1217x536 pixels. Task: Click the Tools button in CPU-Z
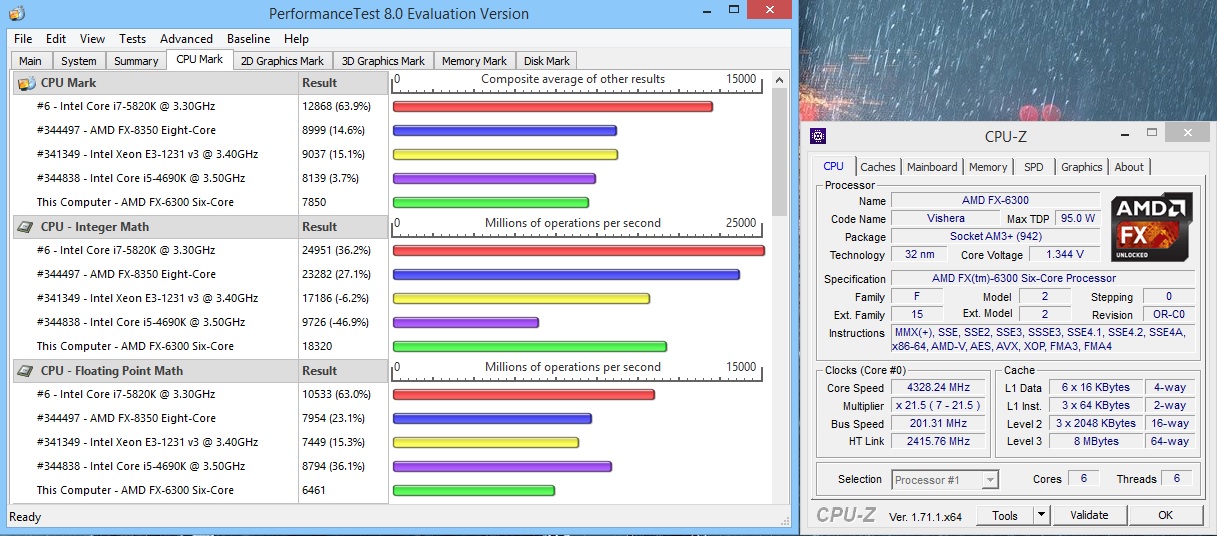(x=1005, y=515)
